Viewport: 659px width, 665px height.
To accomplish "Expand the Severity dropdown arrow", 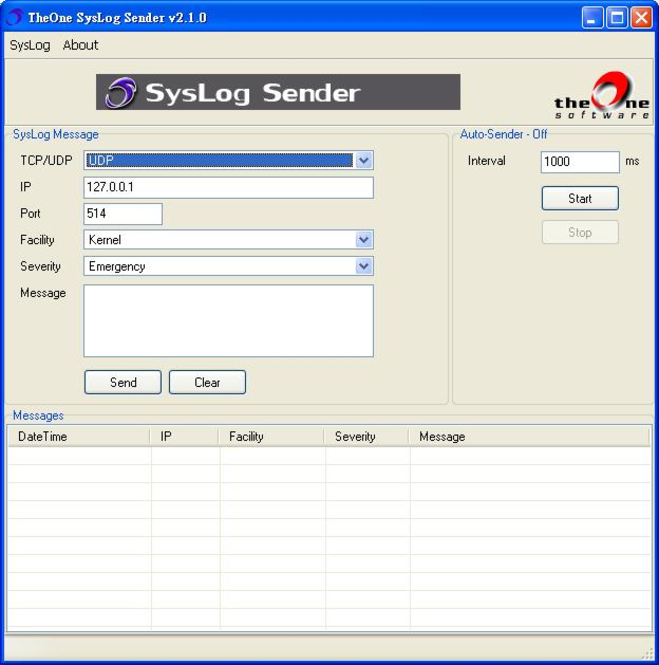I will [x=364, y=266].
